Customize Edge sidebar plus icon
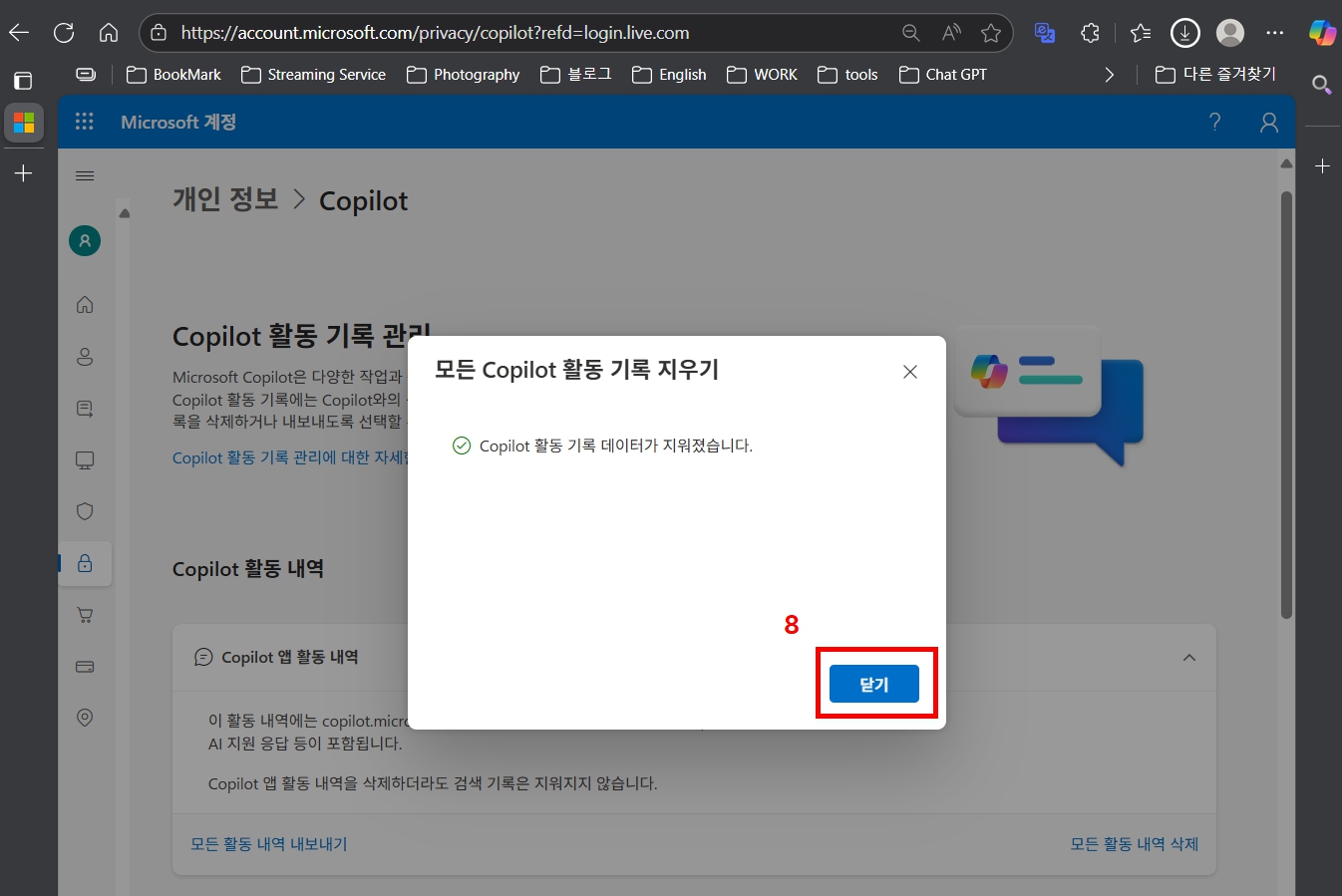Image resolution: width=1342 pixels, height=896 pixels. (1322, 166)
